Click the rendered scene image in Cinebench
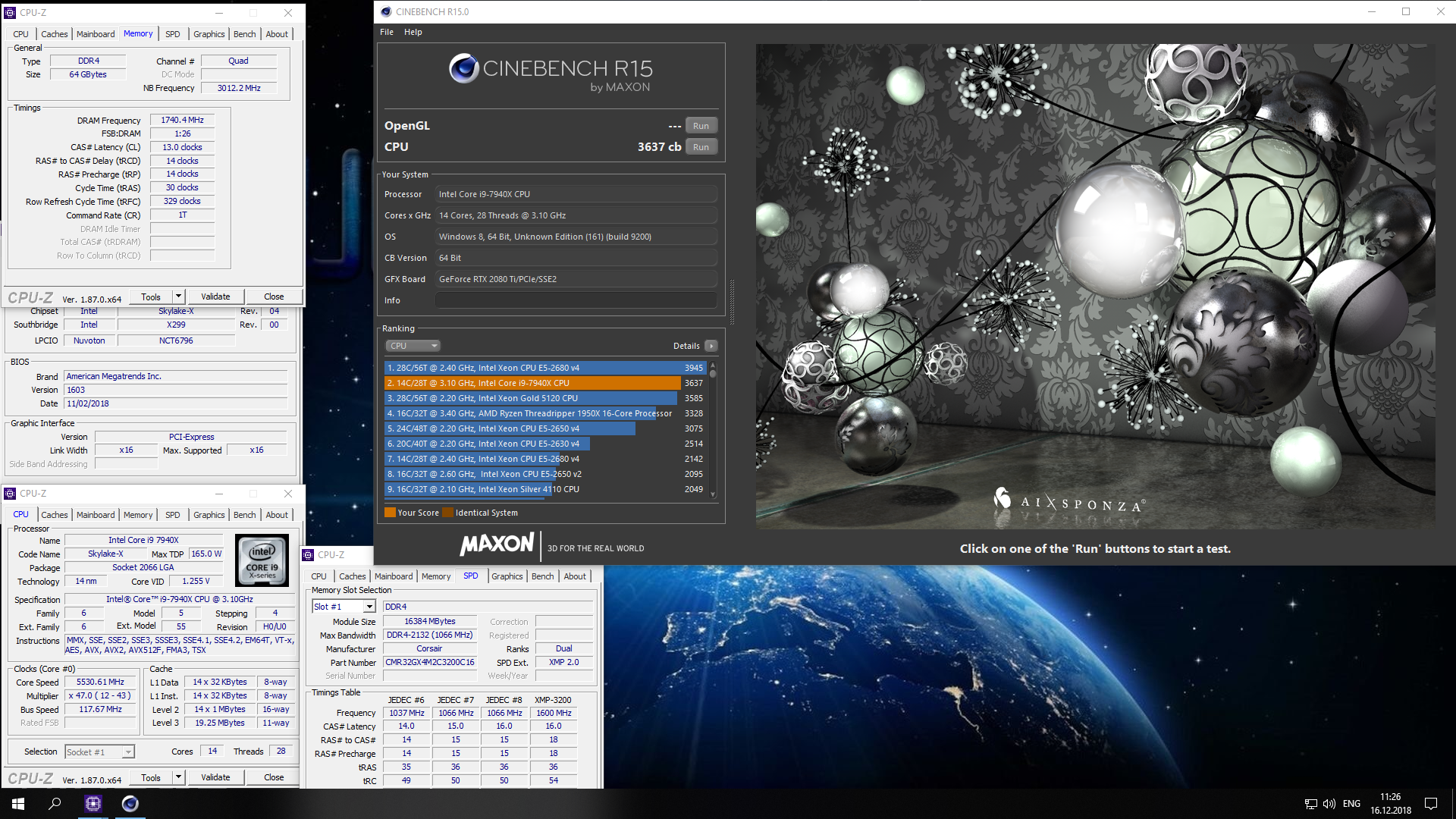Screen dimensions: 1456x819 point(1095,287)
